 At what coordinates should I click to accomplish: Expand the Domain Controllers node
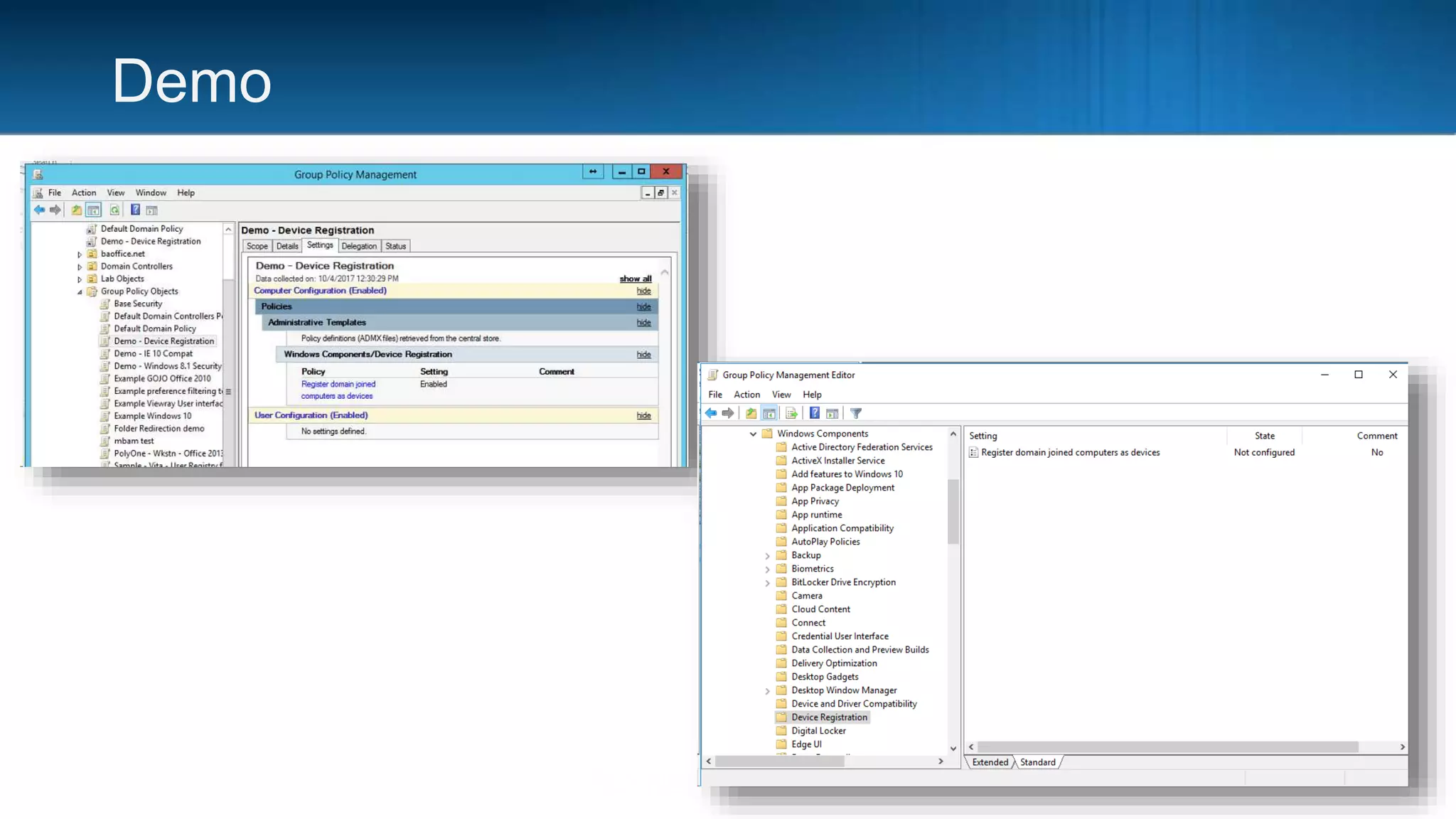click(80, 267)
